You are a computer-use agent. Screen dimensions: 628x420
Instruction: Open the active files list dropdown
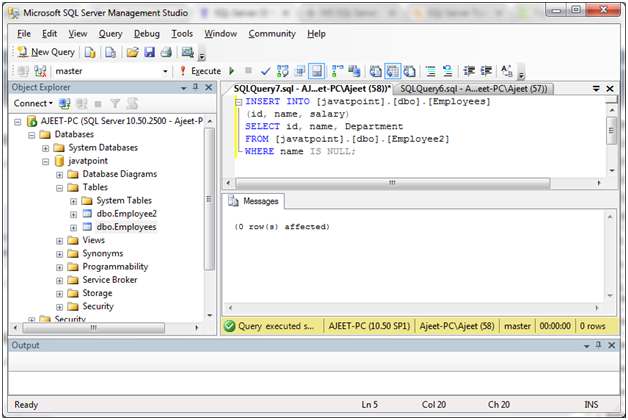click(596, 88)
